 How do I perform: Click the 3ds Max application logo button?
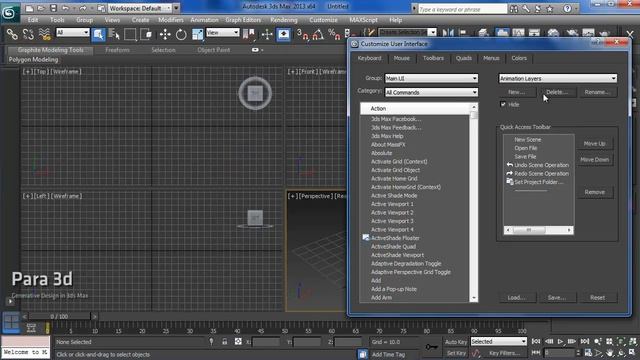click(9, 13)
